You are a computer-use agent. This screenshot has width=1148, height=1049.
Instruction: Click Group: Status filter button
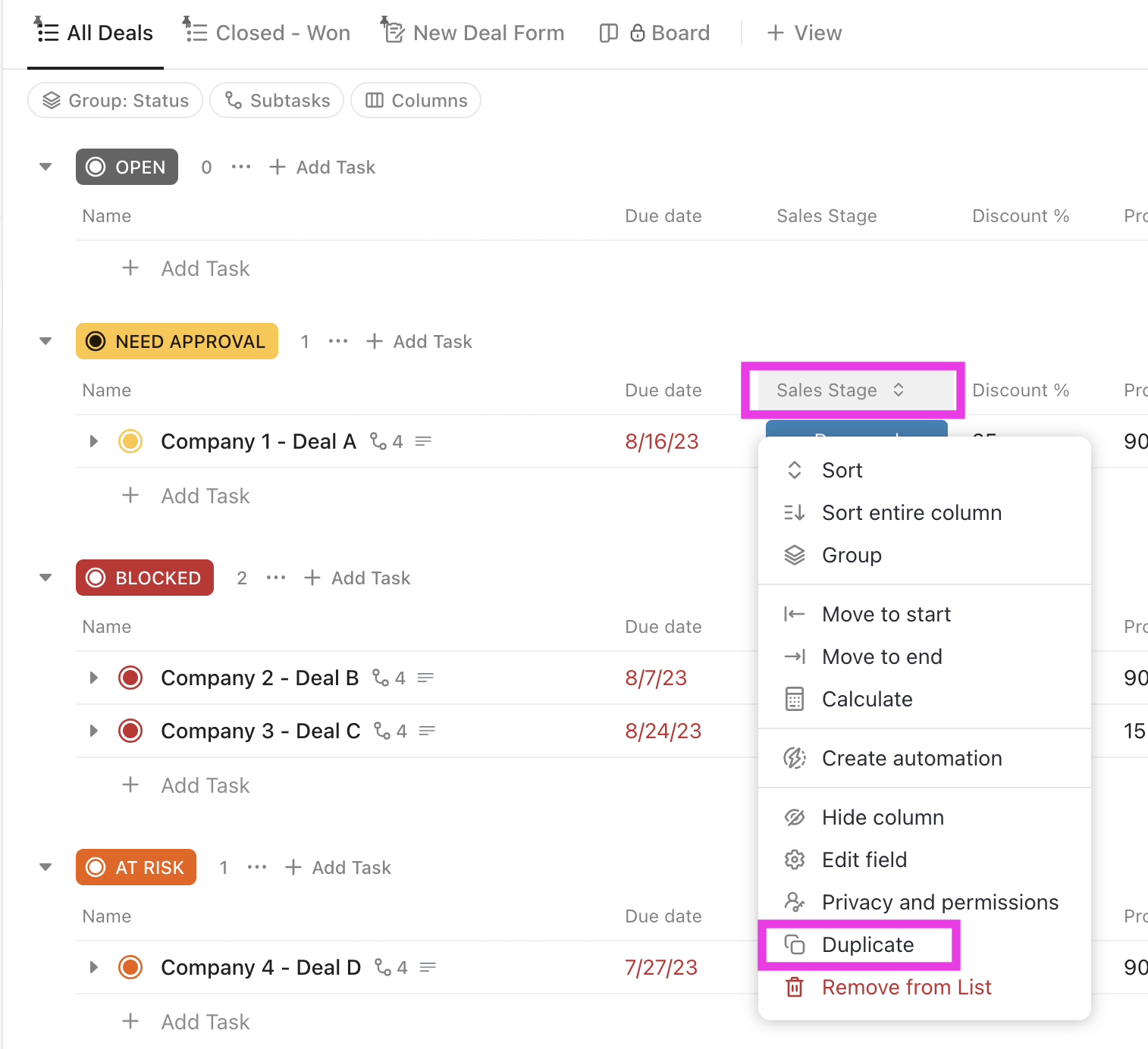(x=115, y=101)
